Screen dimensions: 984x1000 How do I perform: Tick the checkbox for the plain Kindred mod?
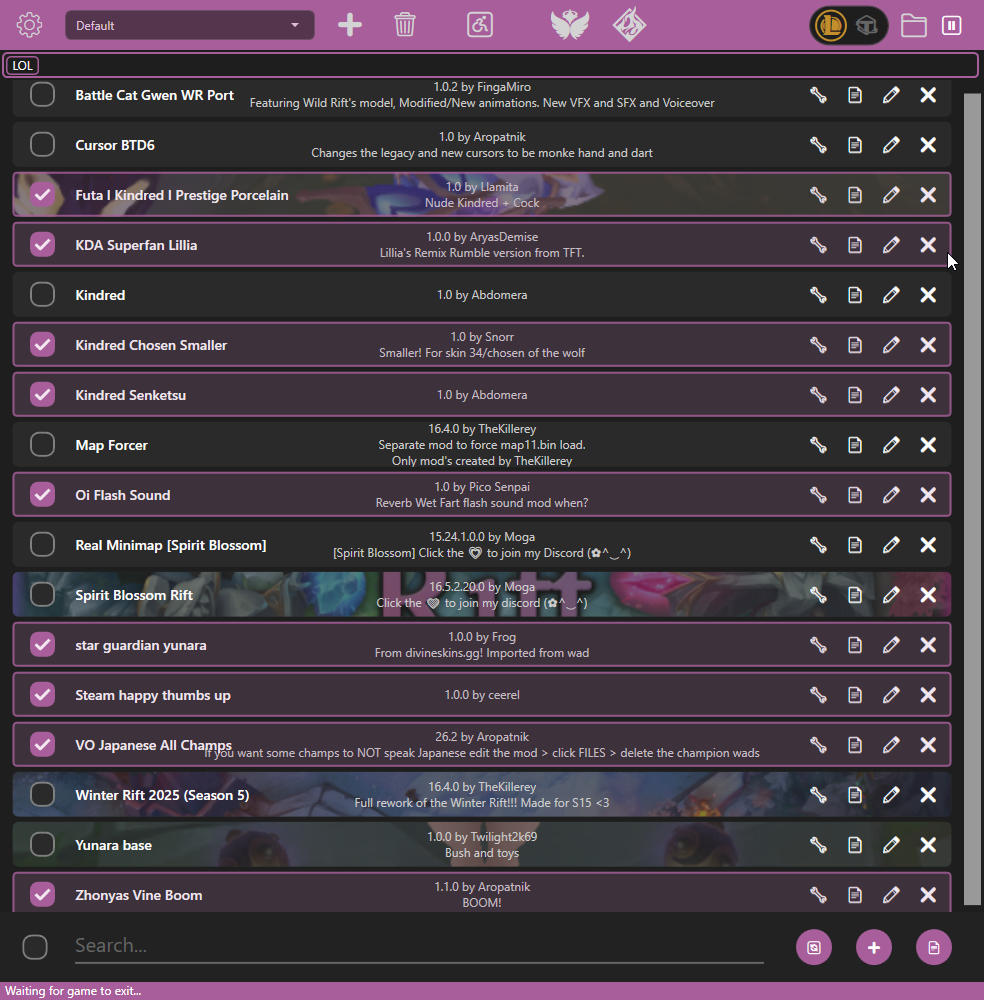tap(42, 295)
